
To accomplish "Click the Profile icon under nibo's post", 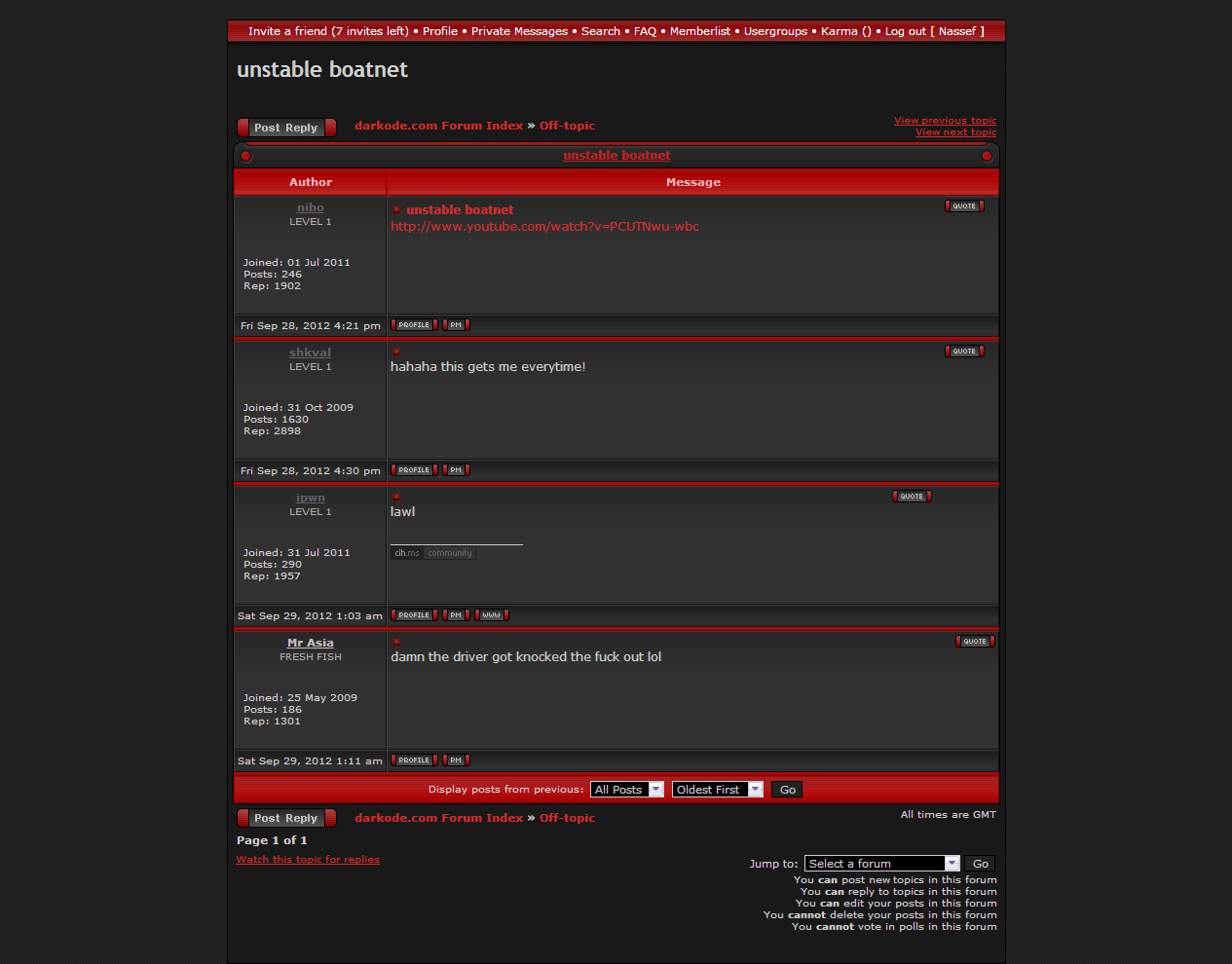I will click(414, 325).
